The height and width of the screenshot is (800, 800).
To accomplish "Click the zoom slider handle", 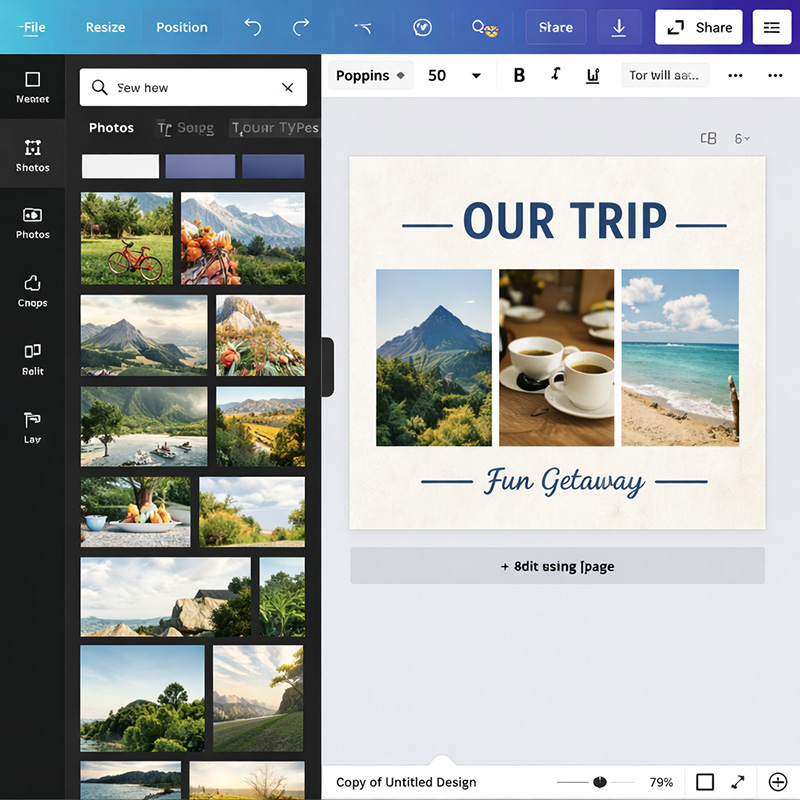I will pos(600,782).
